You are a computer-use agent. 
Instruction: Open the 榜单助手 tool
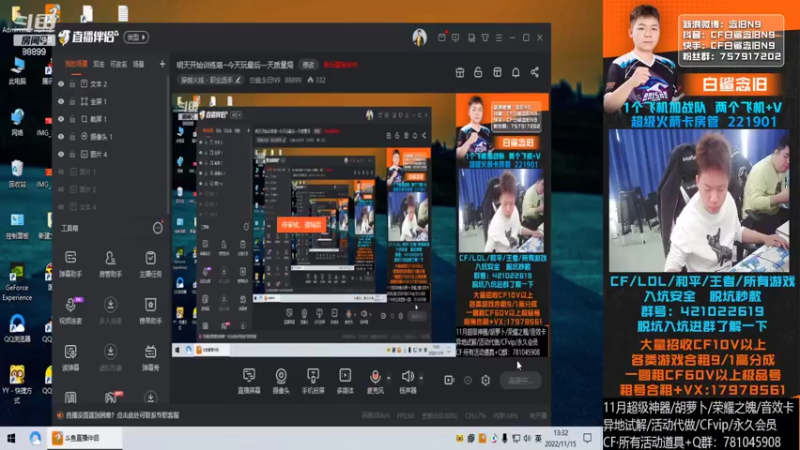[x=151, y=310]
